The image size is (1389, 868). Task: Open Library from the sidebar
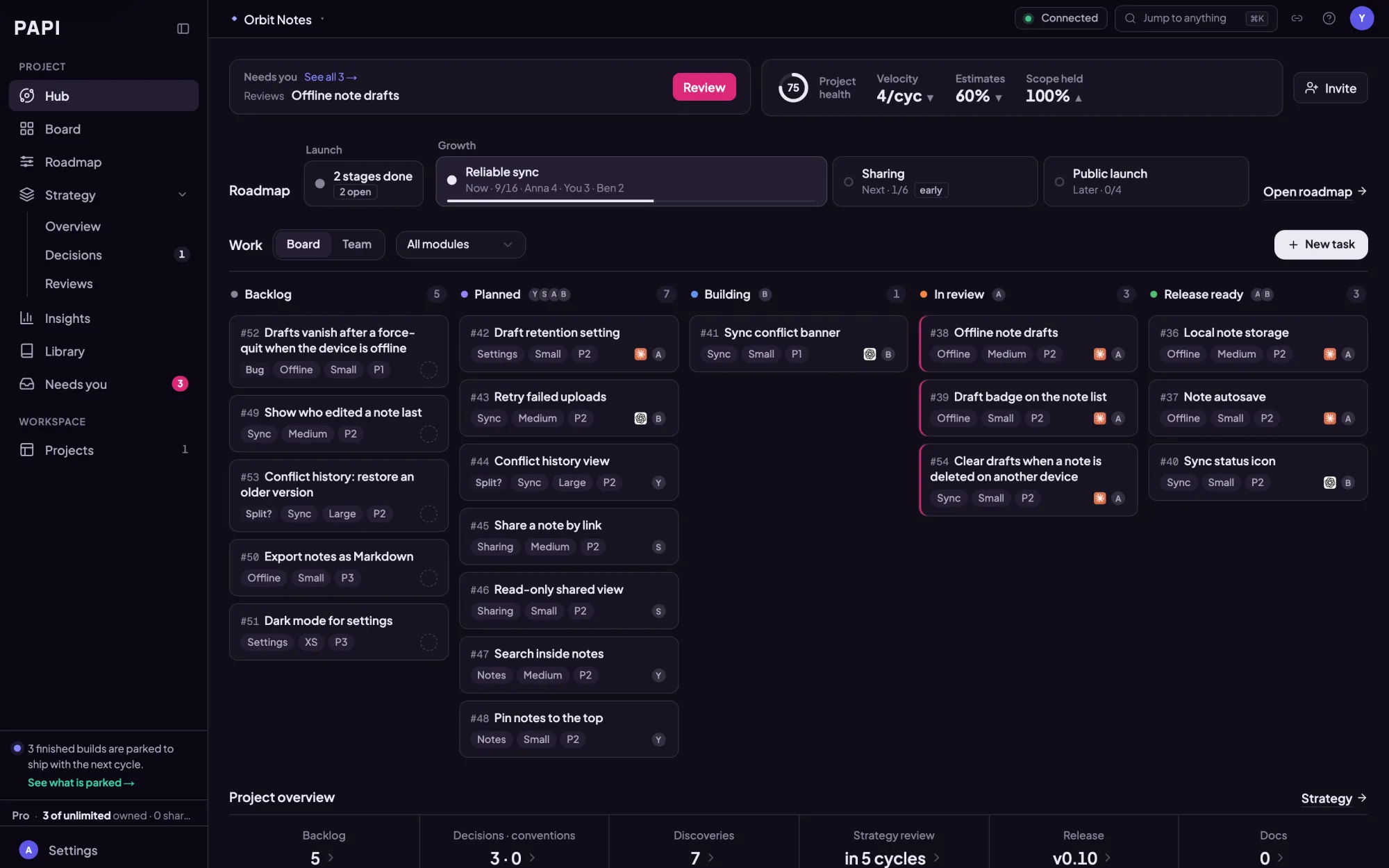click(103, 351)
